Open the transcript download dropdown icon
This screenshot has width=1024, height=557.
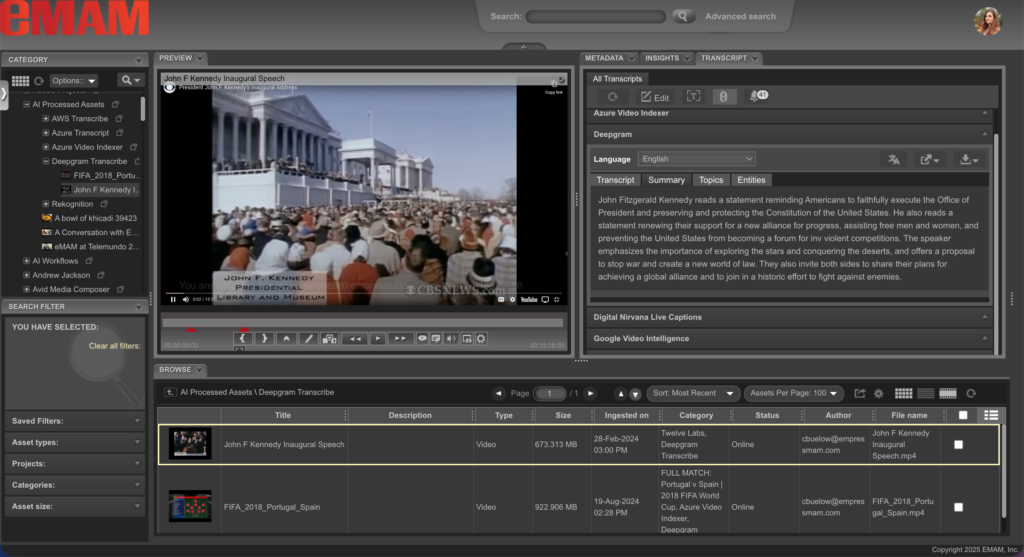click(x=969, y=159)
